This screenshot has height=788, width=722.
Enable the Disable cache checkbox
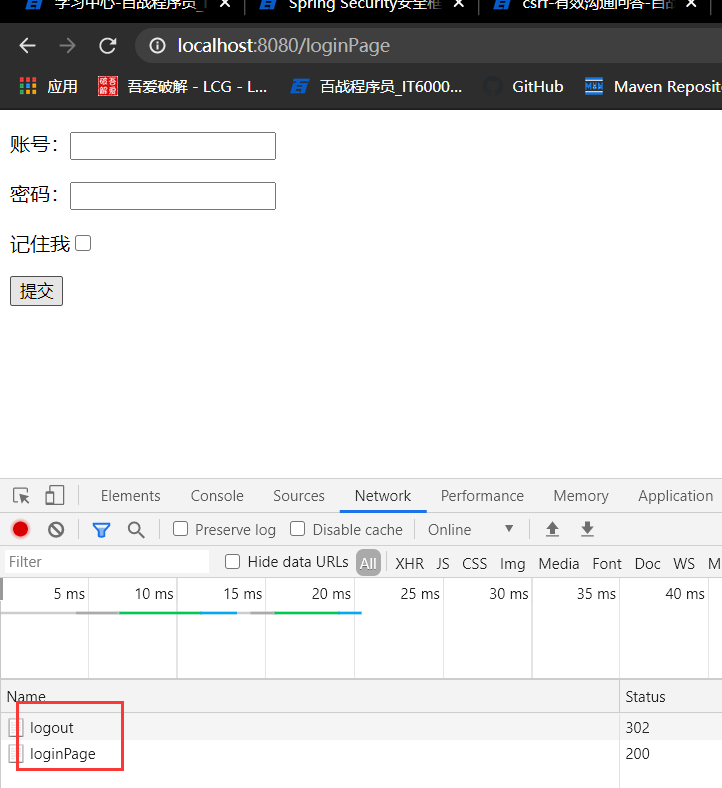(297, 529)
